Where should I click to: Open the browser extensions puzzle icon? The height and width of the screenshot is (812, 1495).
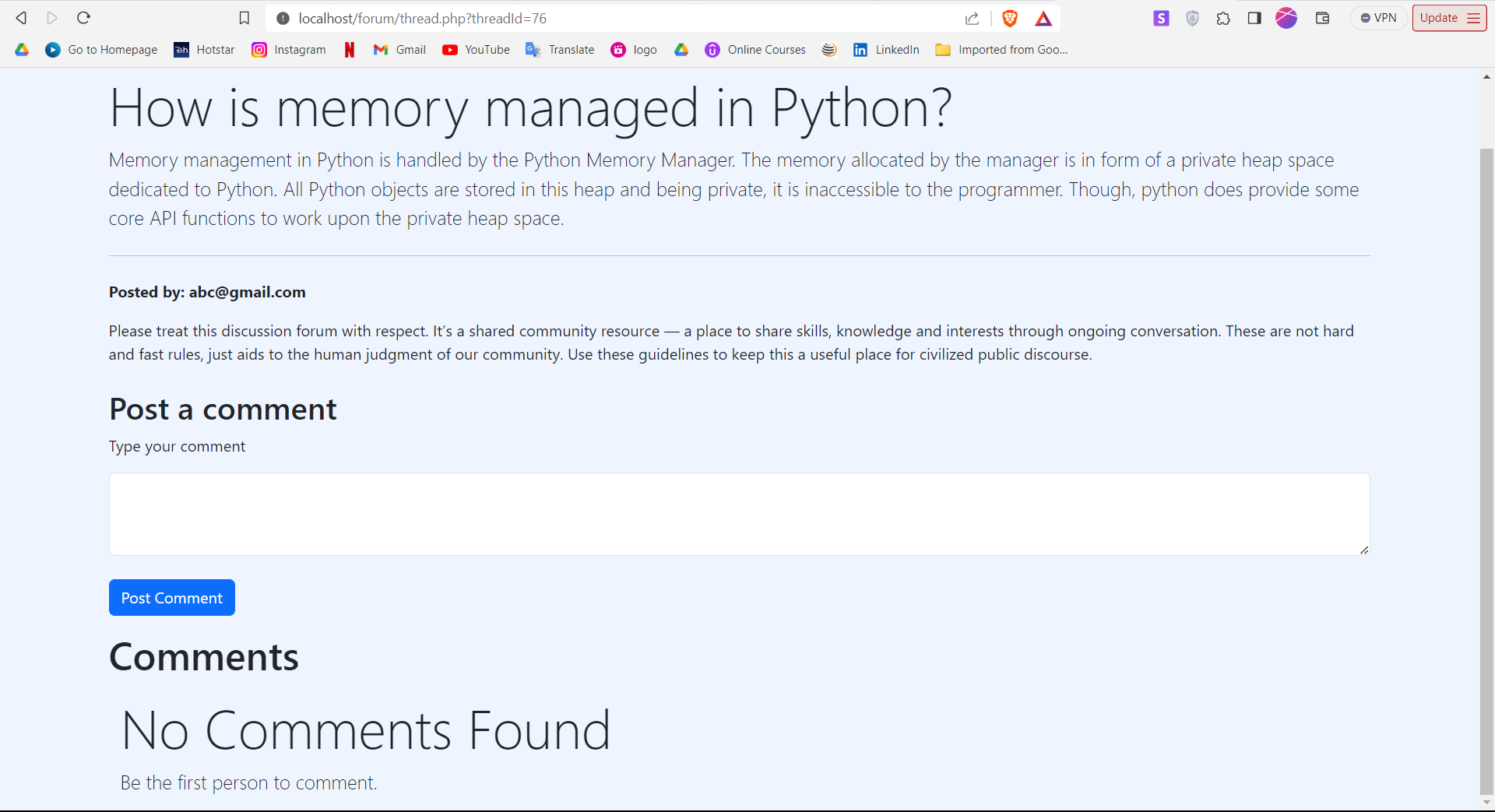[1223, 18]
